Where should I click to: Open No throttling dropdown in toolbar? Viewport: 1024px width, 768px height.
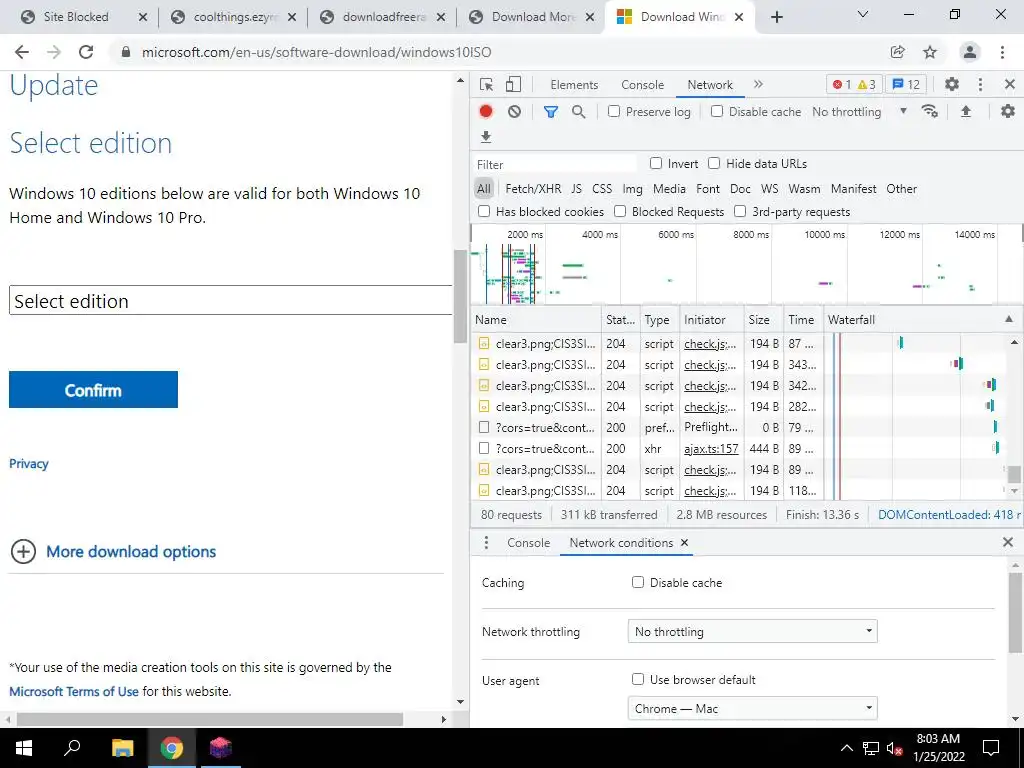[859, 112]
